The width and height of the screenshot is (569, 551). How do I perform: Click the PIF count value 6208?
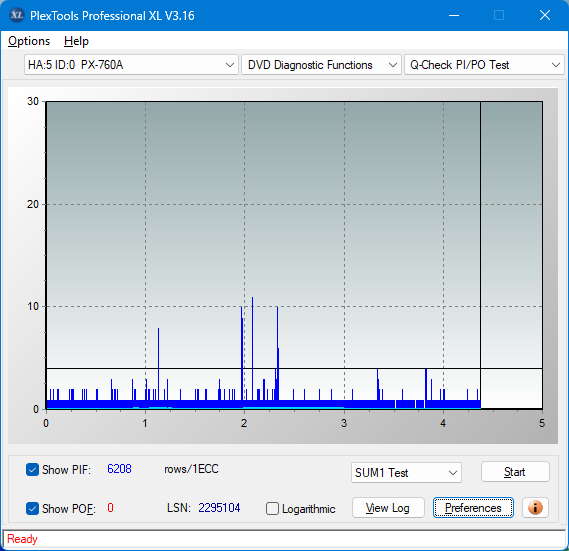[119, 469]
